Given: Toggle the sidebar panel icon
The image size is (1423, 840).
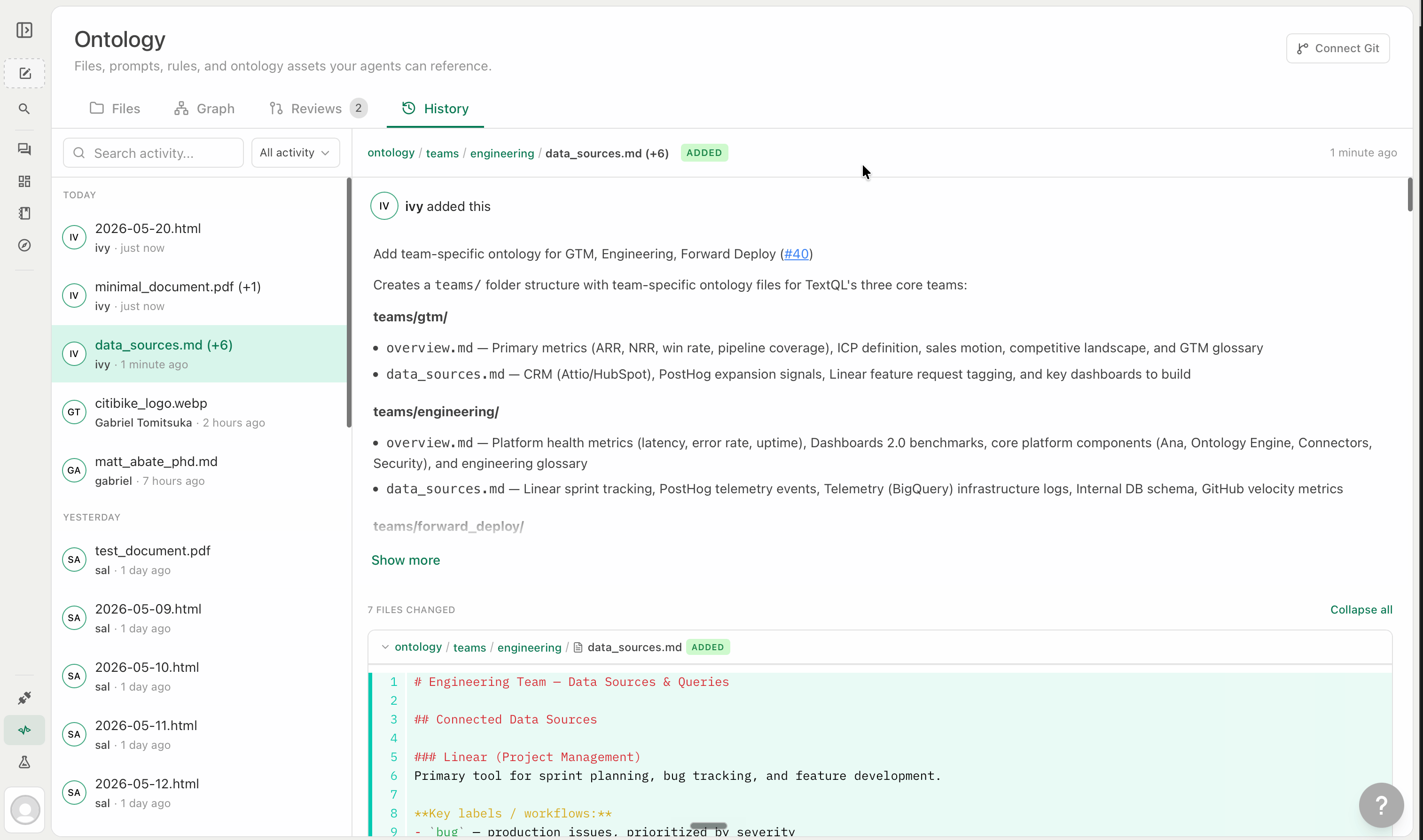Looking at the screenshot, I should (x=24, y=30).
